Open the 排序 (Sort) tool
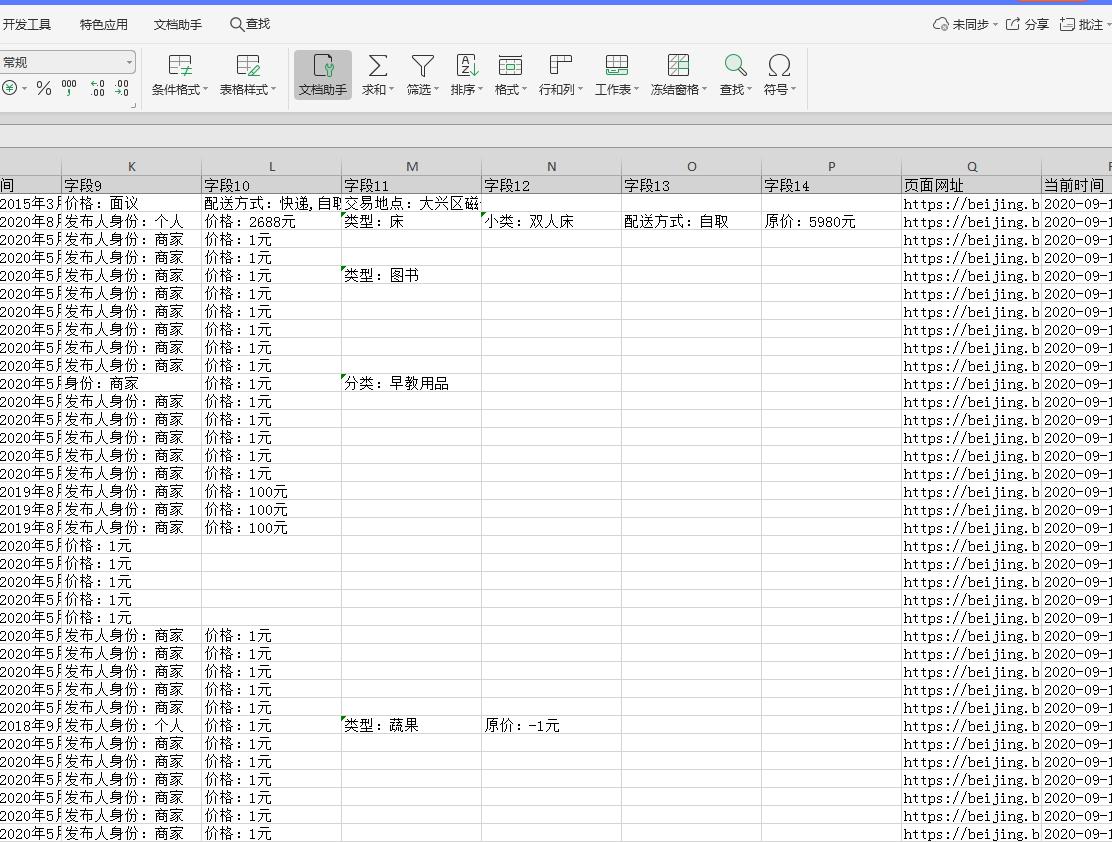This screenshot has height=842, width=1112. (x=465, y=75)
